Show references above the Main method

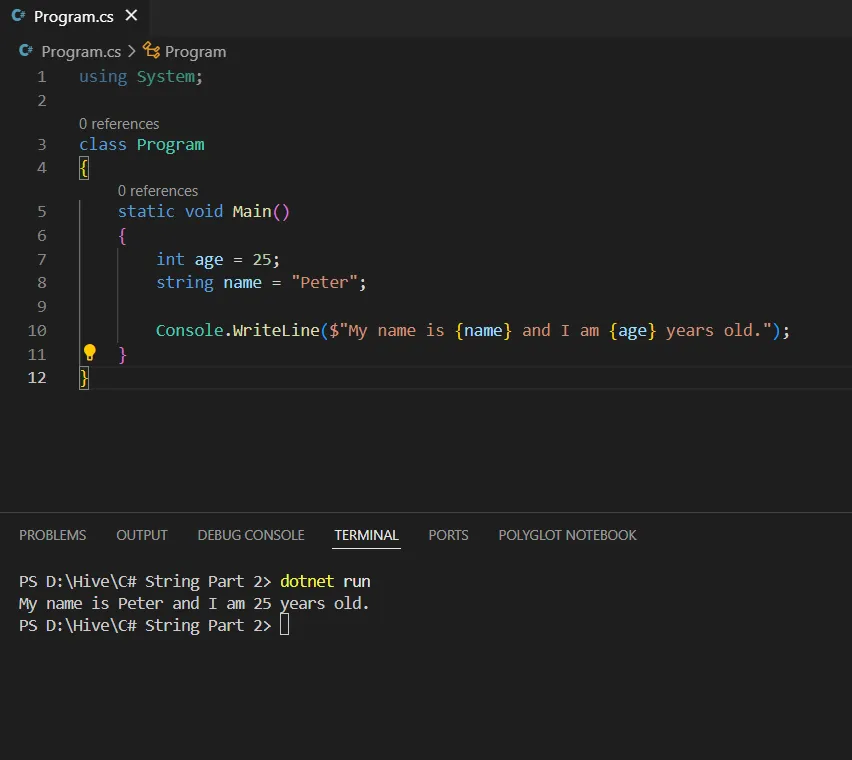click(158, 191)
